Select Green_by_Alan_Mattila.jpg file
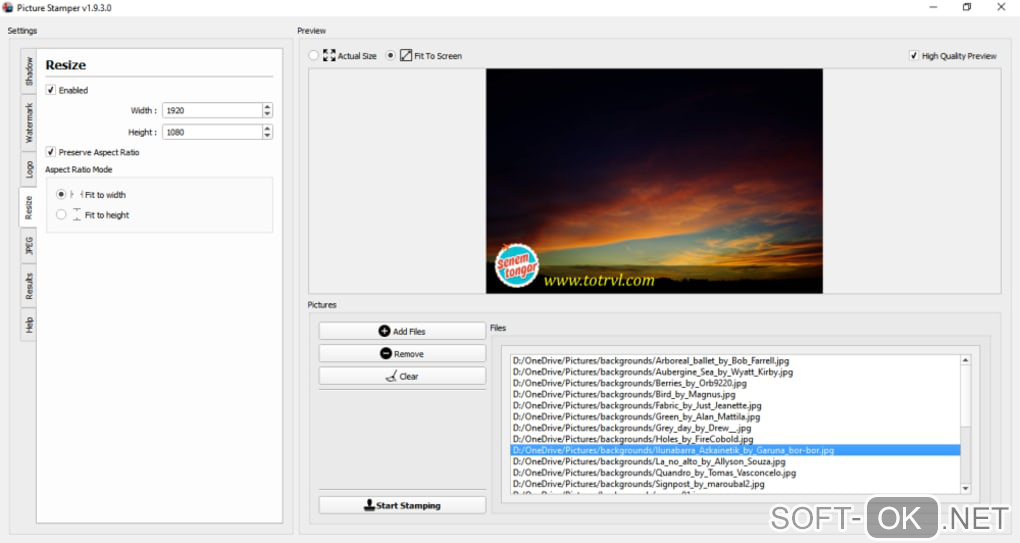Image resolution: width=1020 pixels, height=543 pixels. (x=735, y=416)
